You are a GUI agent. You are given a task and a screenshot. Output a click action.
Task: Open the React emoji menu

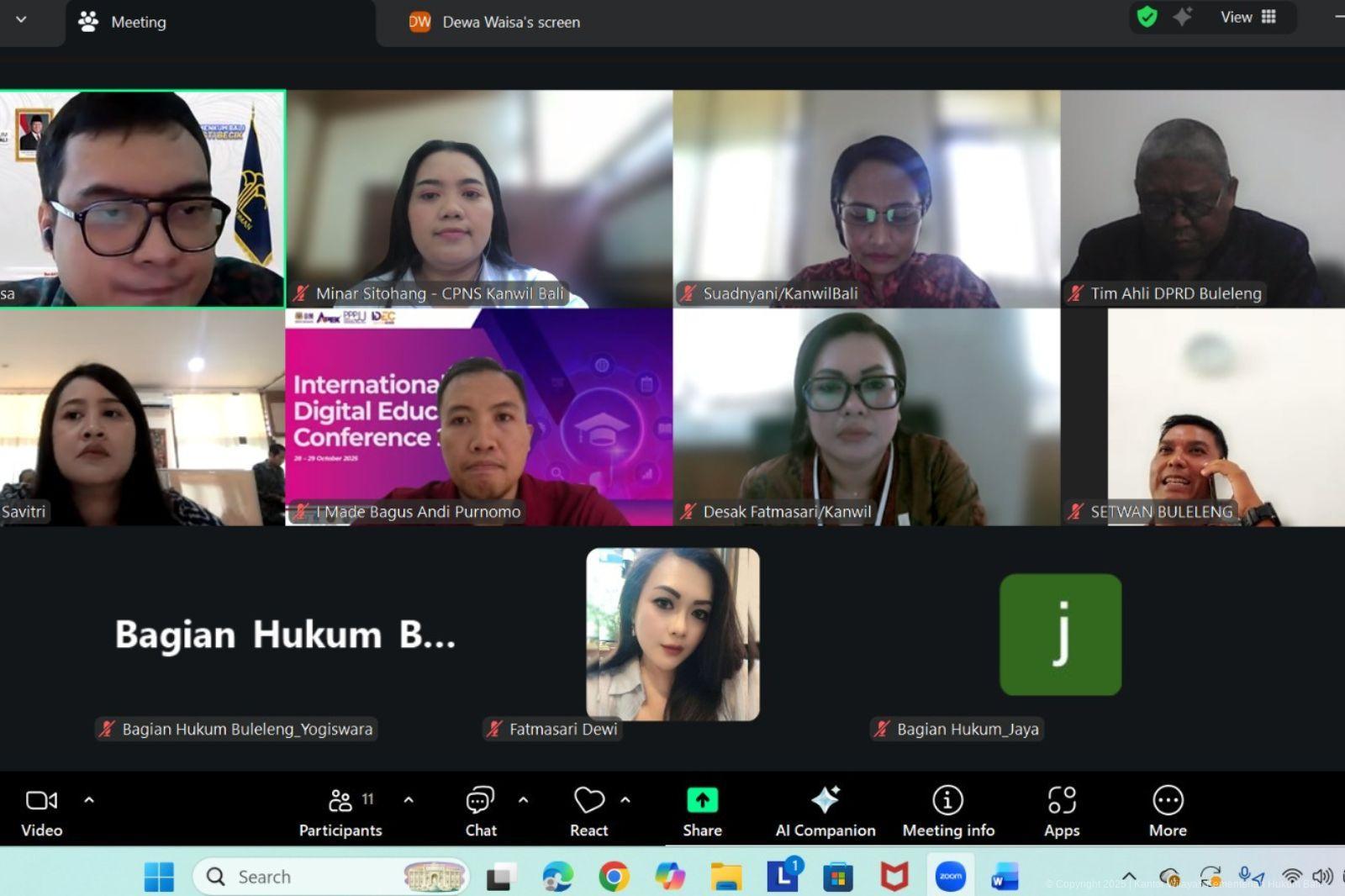[588, 812]
